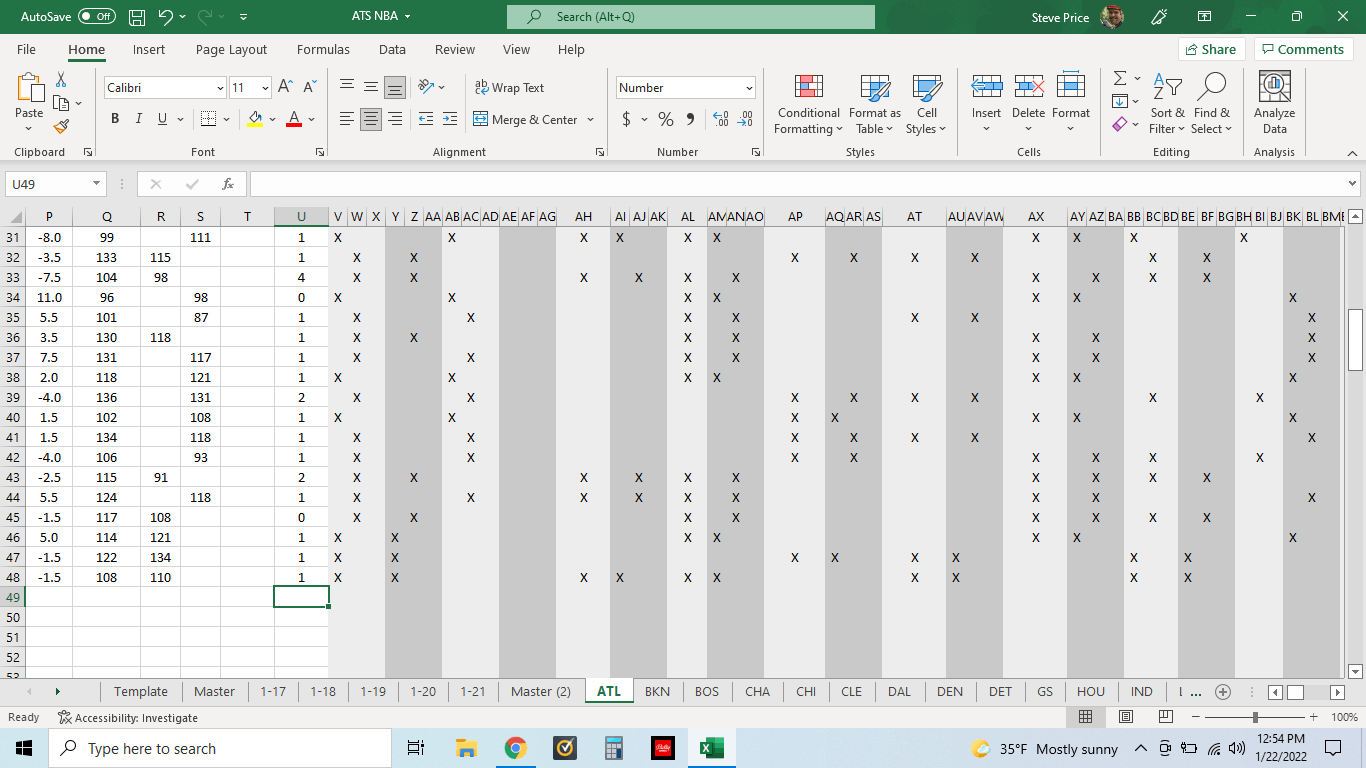
Task: Click the Increase Font Size icon
Action: click(286, 88)
